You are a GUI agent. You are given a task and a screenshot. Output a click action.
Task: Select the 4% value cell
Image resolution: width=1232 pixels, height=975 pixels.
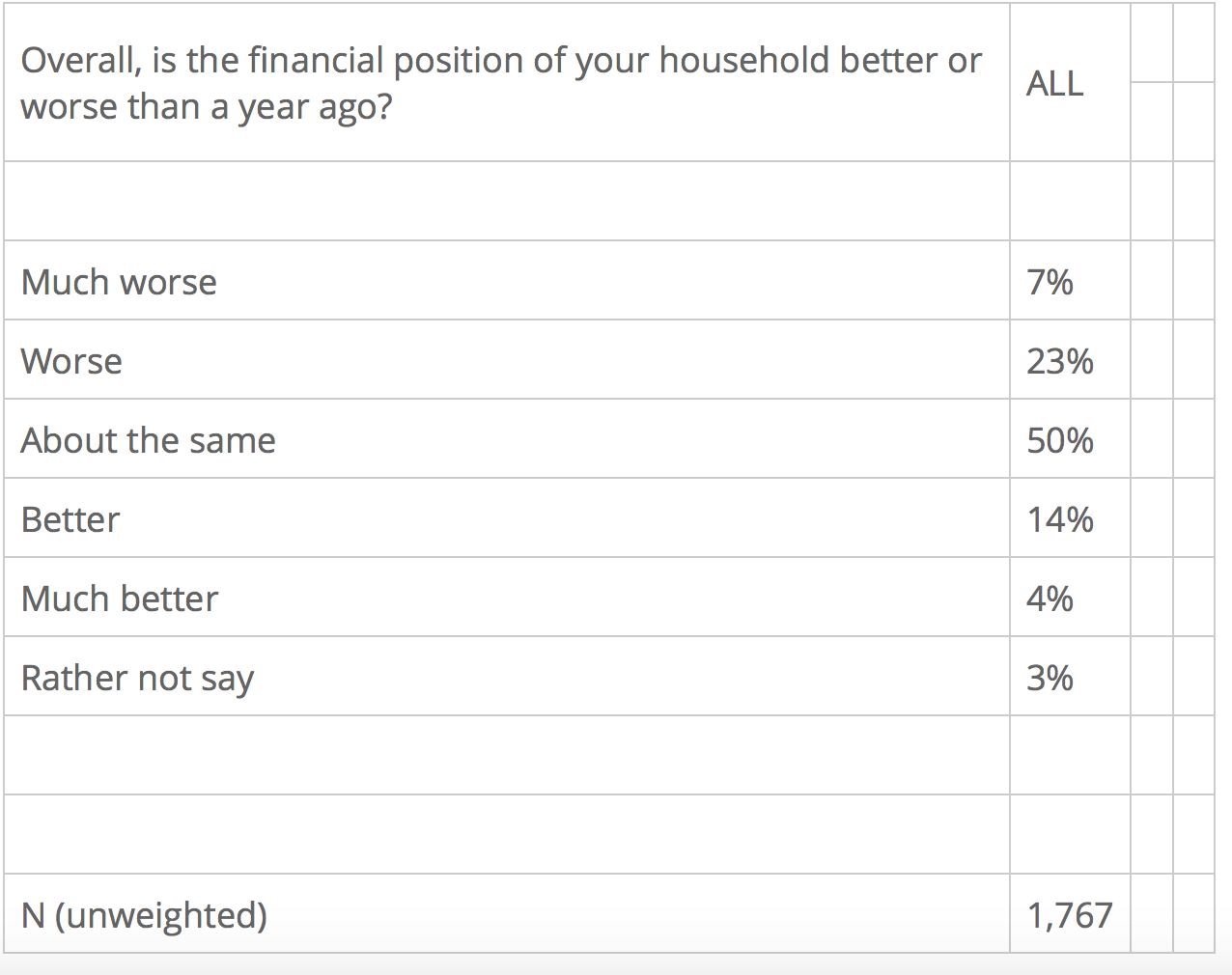(1050, 599)
